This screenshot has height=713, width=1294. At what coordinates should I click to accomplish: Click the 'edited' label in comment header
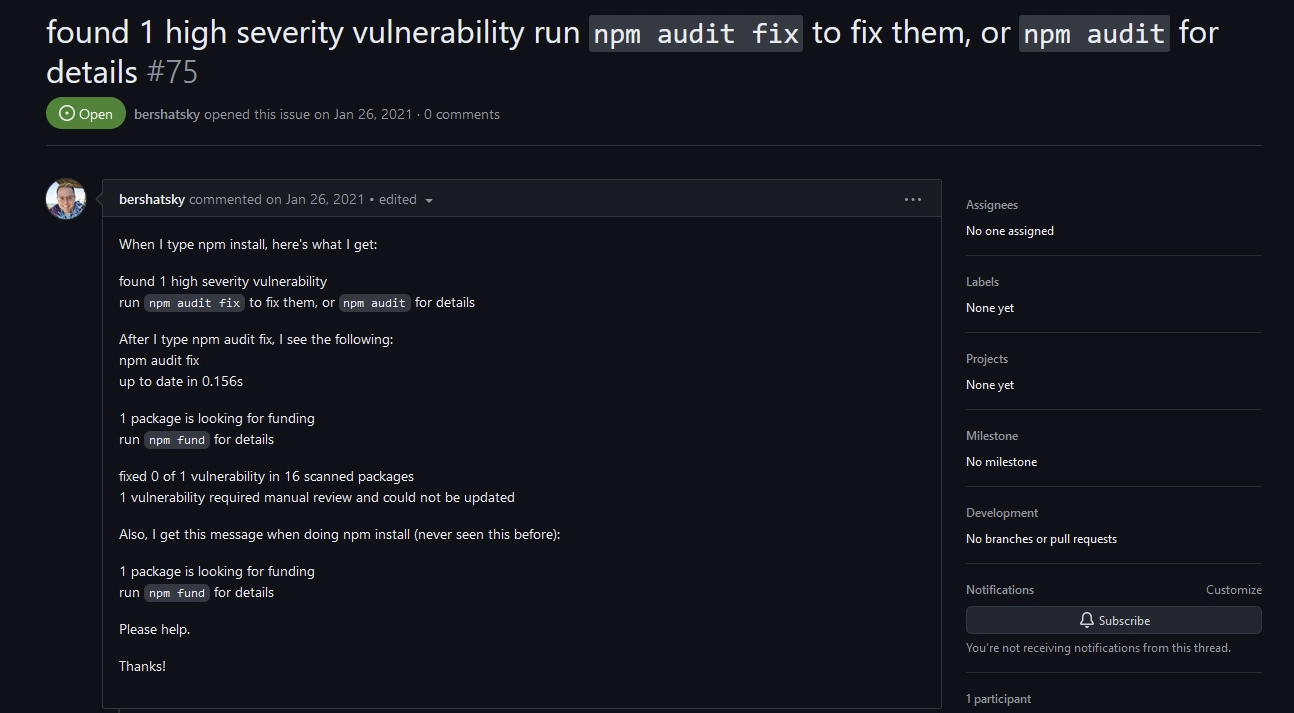click(x=397, y=199)
